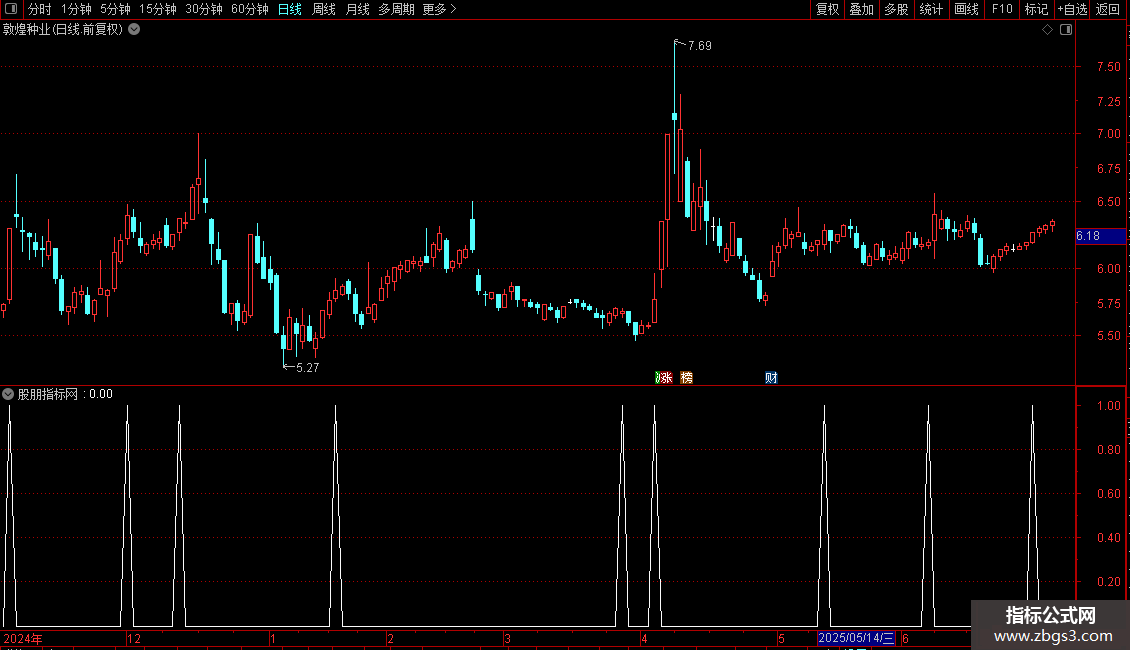Viewport: 1130px width, 650px height.
Task: Switch to 周线 weekly chart
Action: pos(324,9)
